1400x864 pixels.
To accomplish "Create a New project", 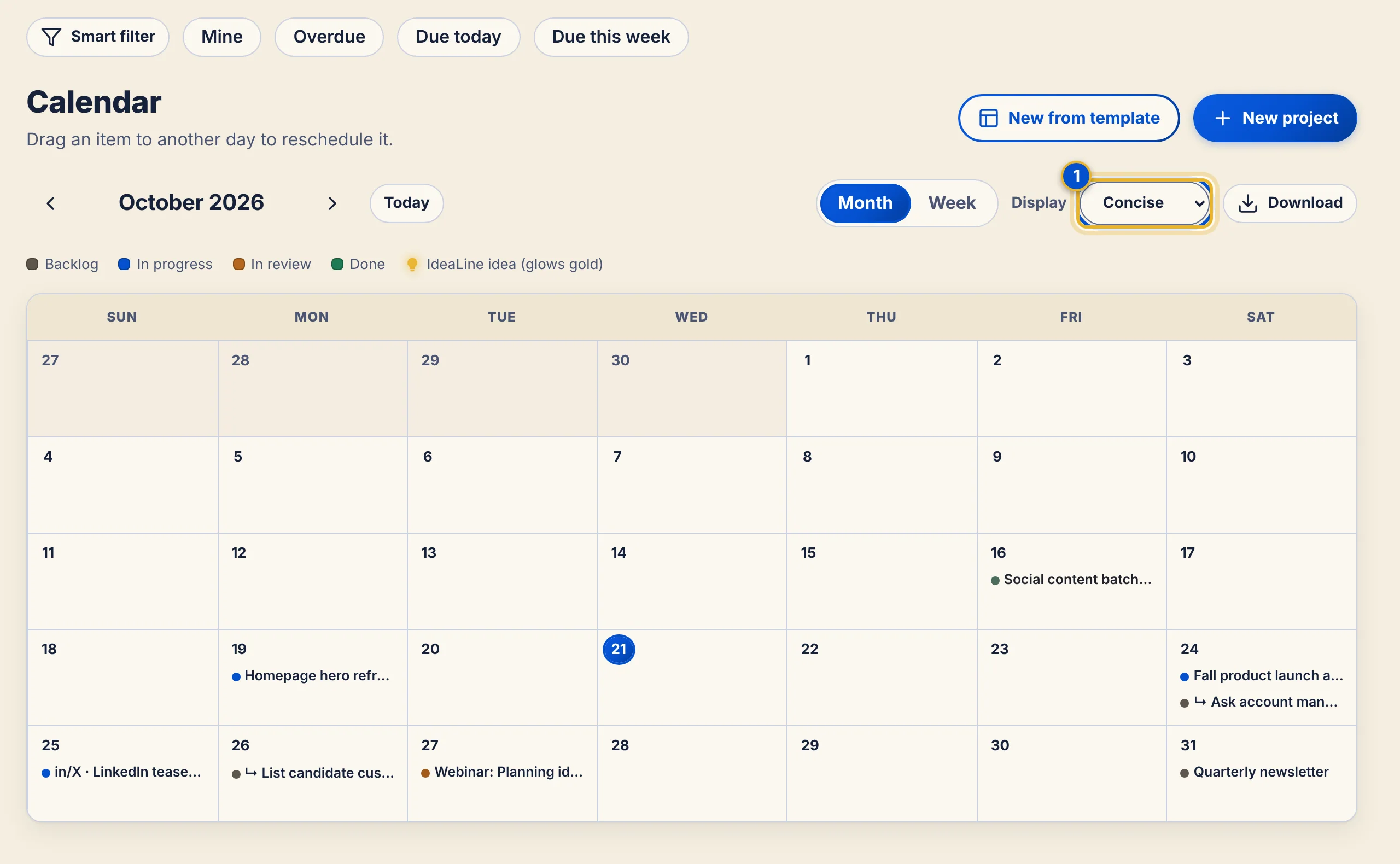I will (x=1275, y=118).
